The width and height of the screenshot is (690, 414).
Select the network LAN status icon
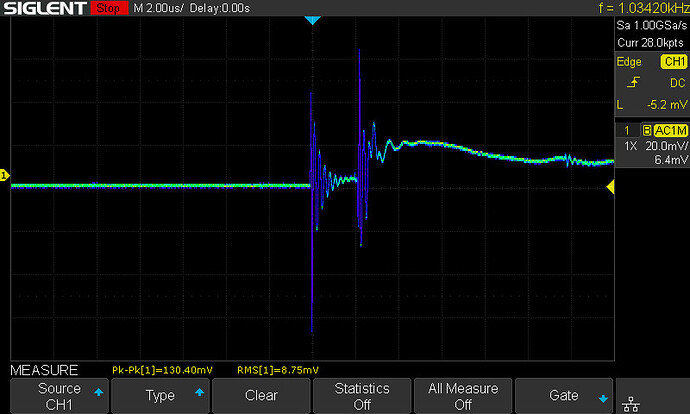pyautogui.click(x=631, y=404)
